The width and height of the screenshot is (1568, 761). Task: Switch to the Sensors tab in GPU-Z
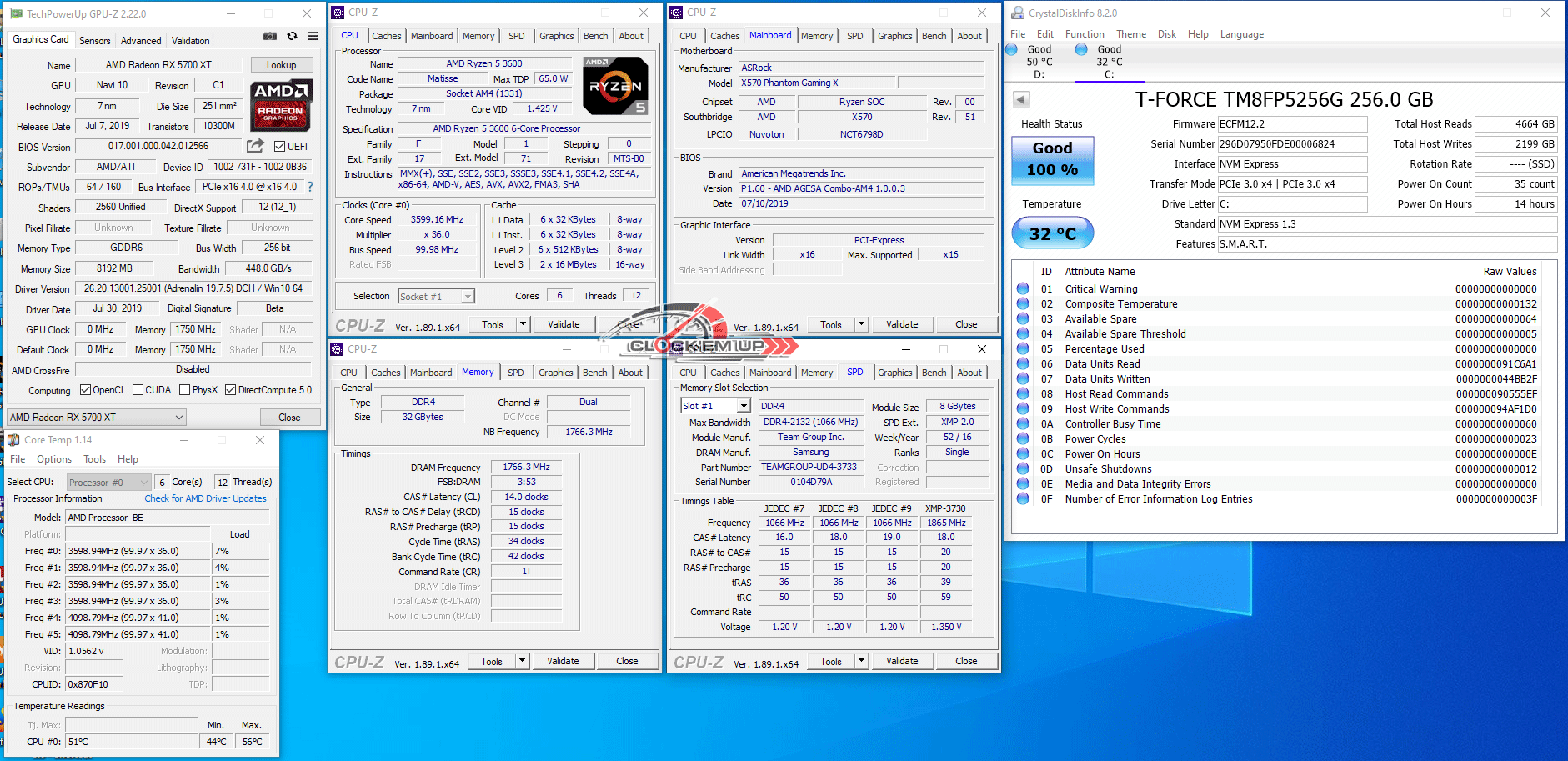94,41
